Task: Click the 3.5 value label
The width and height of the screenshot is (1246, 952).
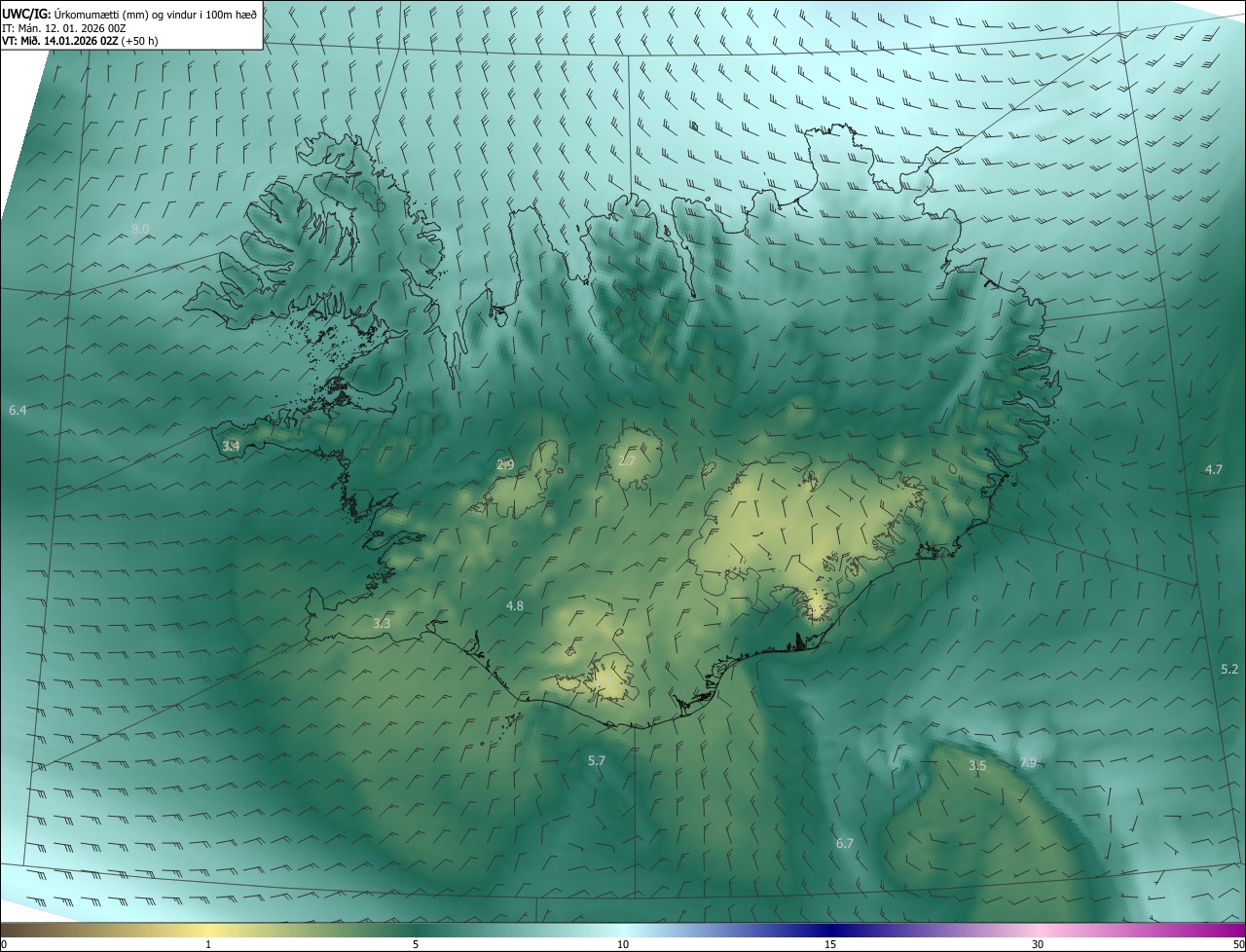Action: tap(977, 765)
